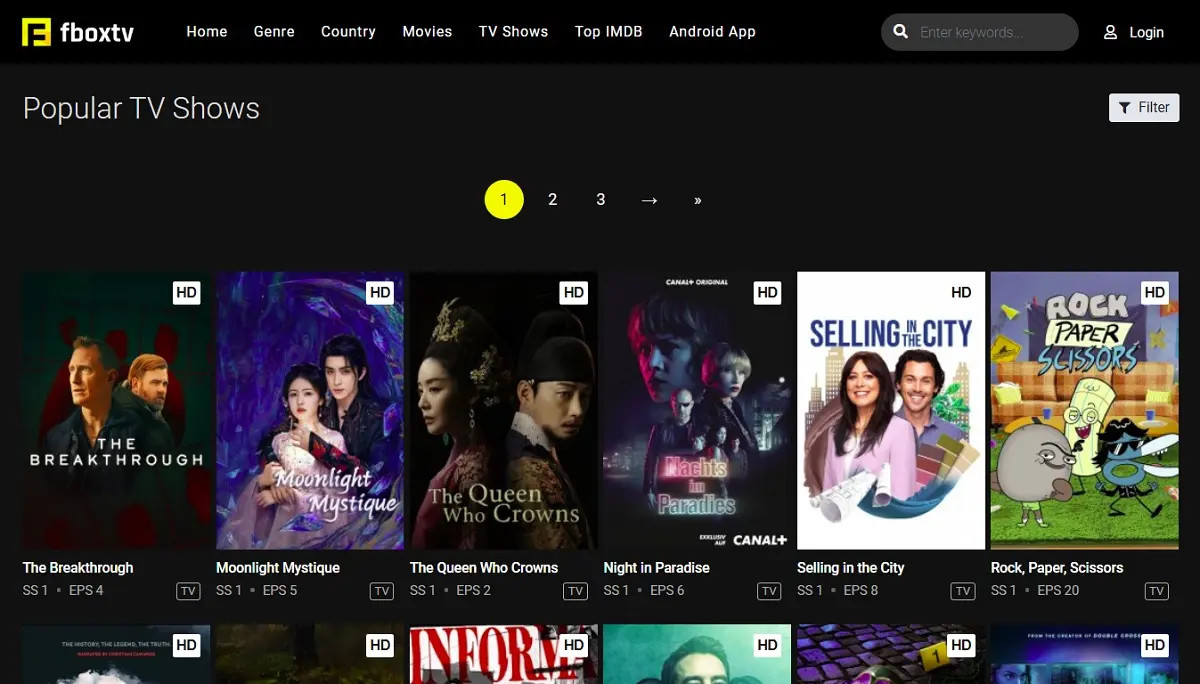The width and height of the screenshot is (1200, 684).
Task: Focus the Enter keywords search field
Action: [x=980, y=32]
